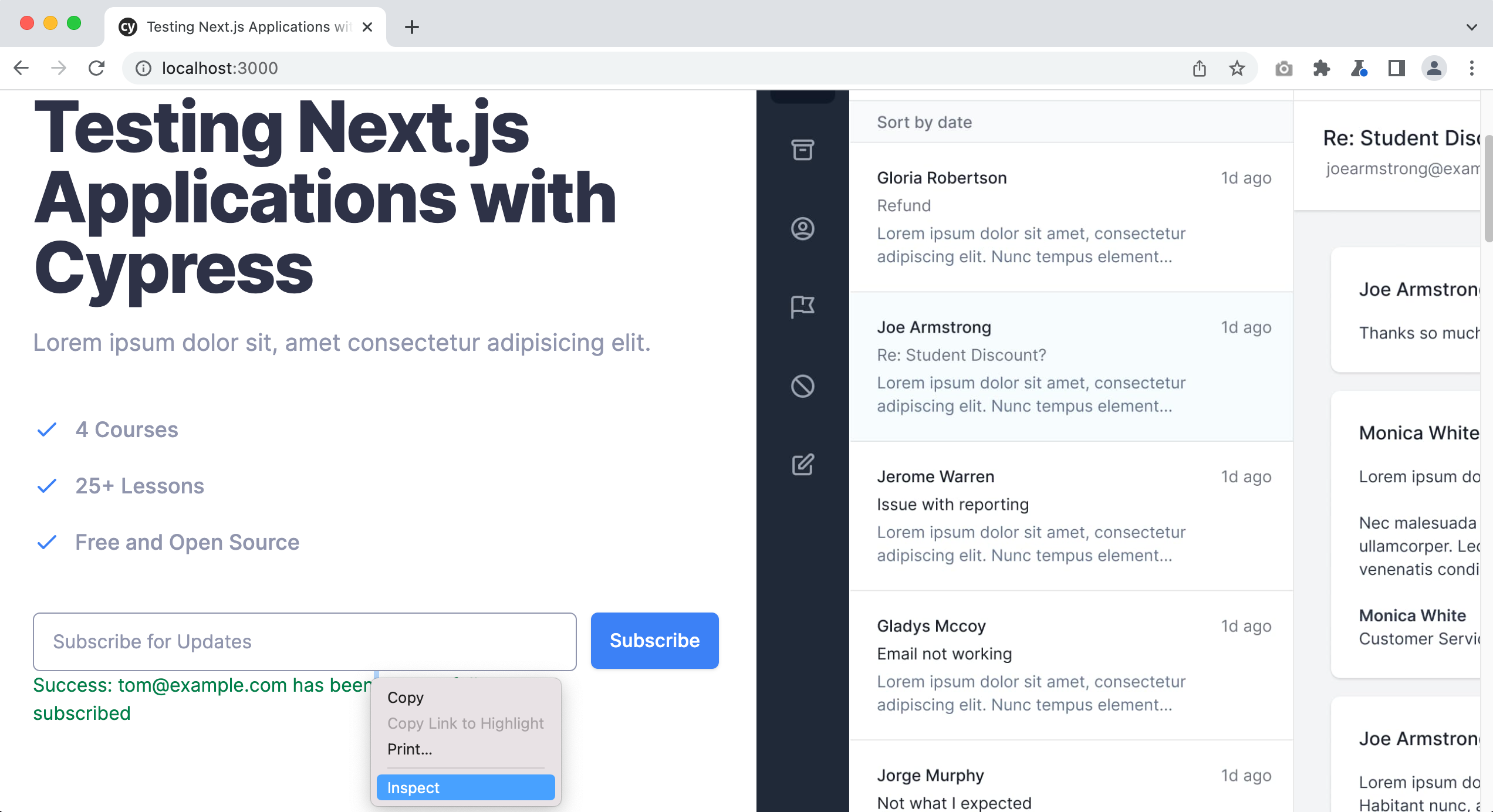
Task: Open the compose pencil sidebar icon
Action: pos(802,465)
